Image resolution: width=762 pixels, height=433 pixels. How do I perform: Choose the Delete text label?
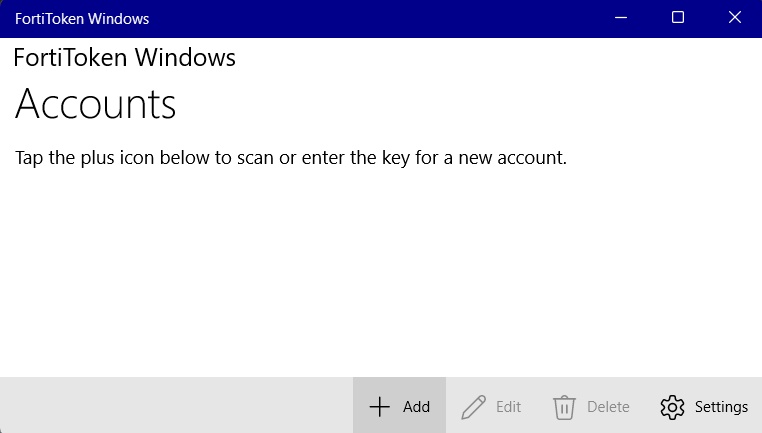pyautogui.click(x=608, y=407)
